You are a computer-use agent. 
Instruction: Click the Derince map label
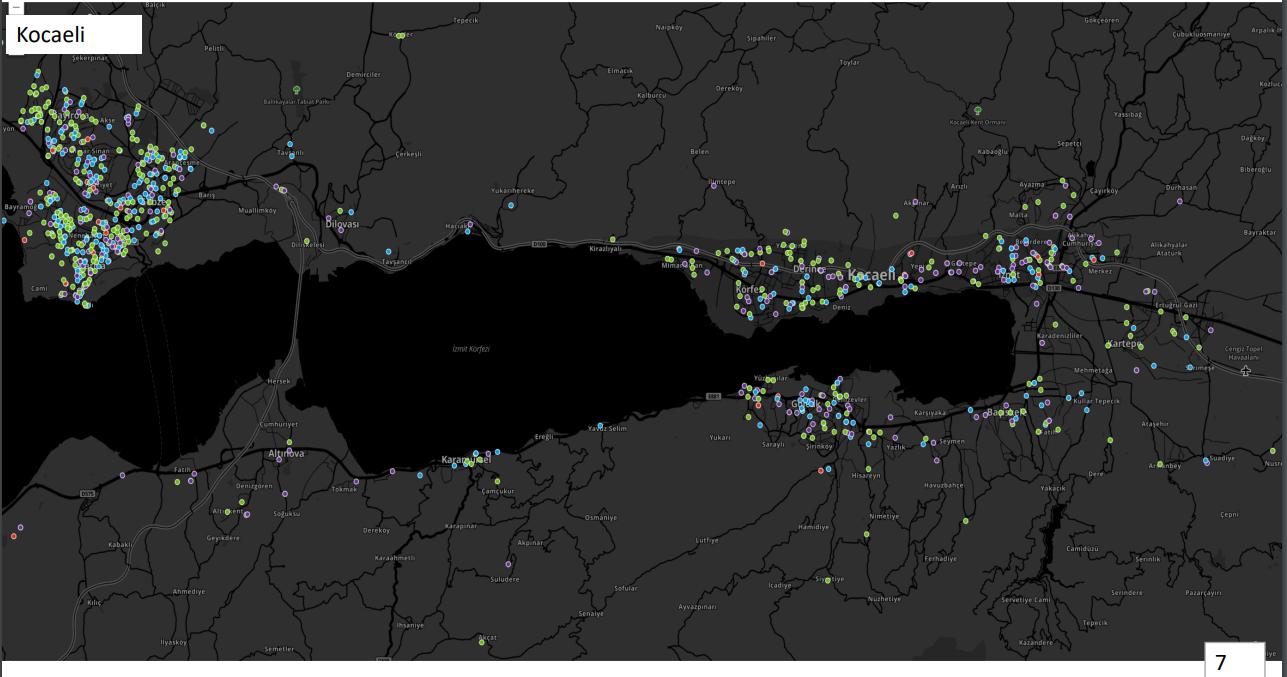point(809,269)
